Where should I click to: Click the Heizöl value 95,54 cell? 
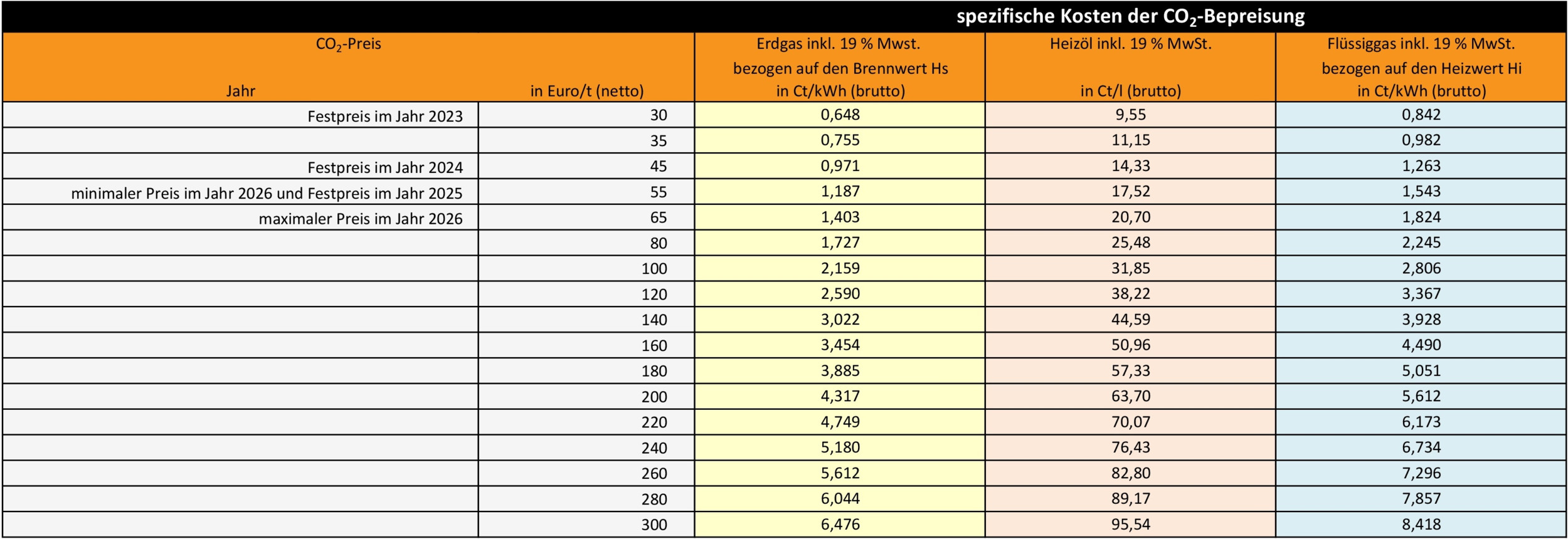(x=1130, y=525)
